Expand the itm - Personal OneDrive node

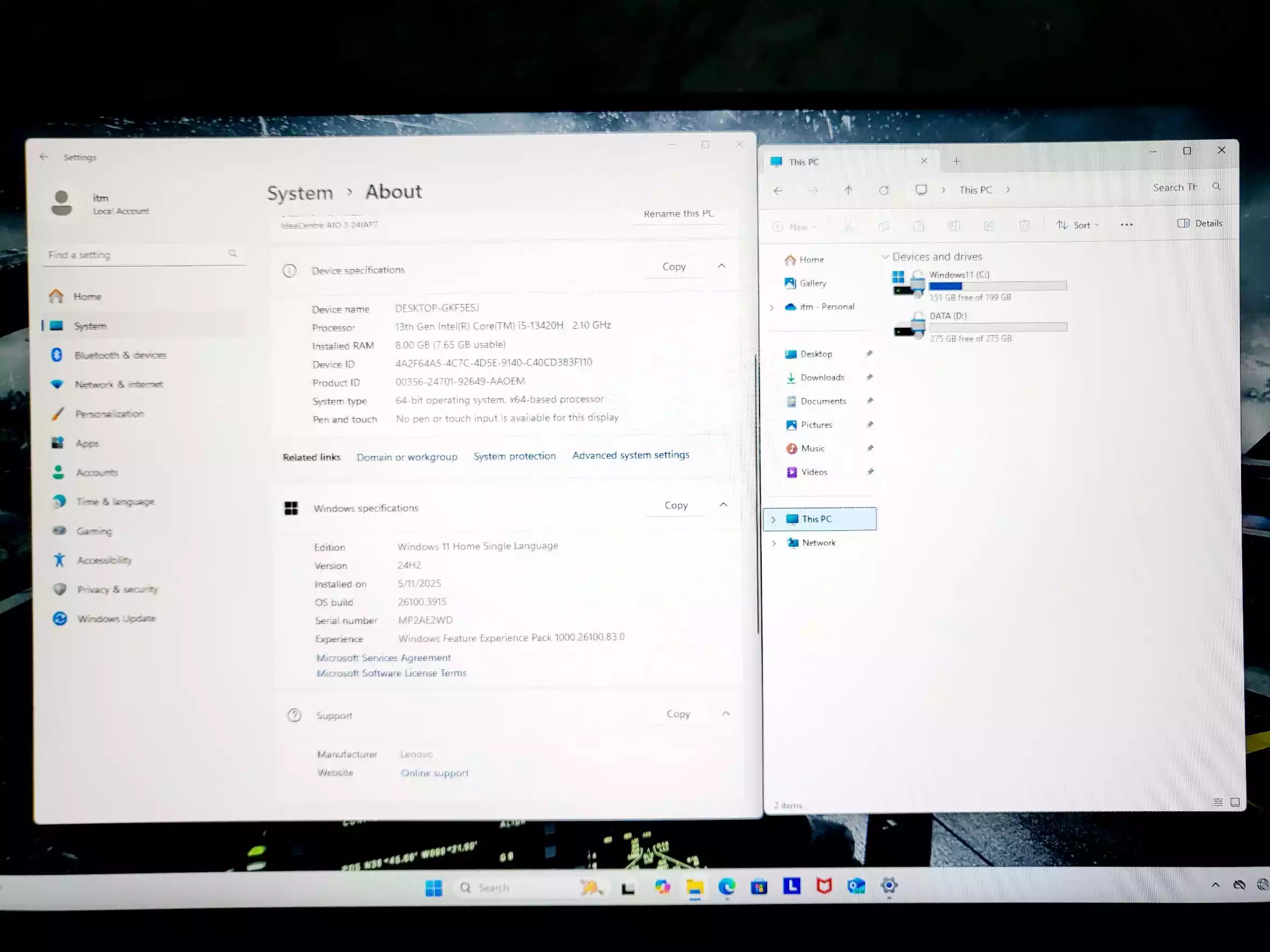[x=771, y=307]
